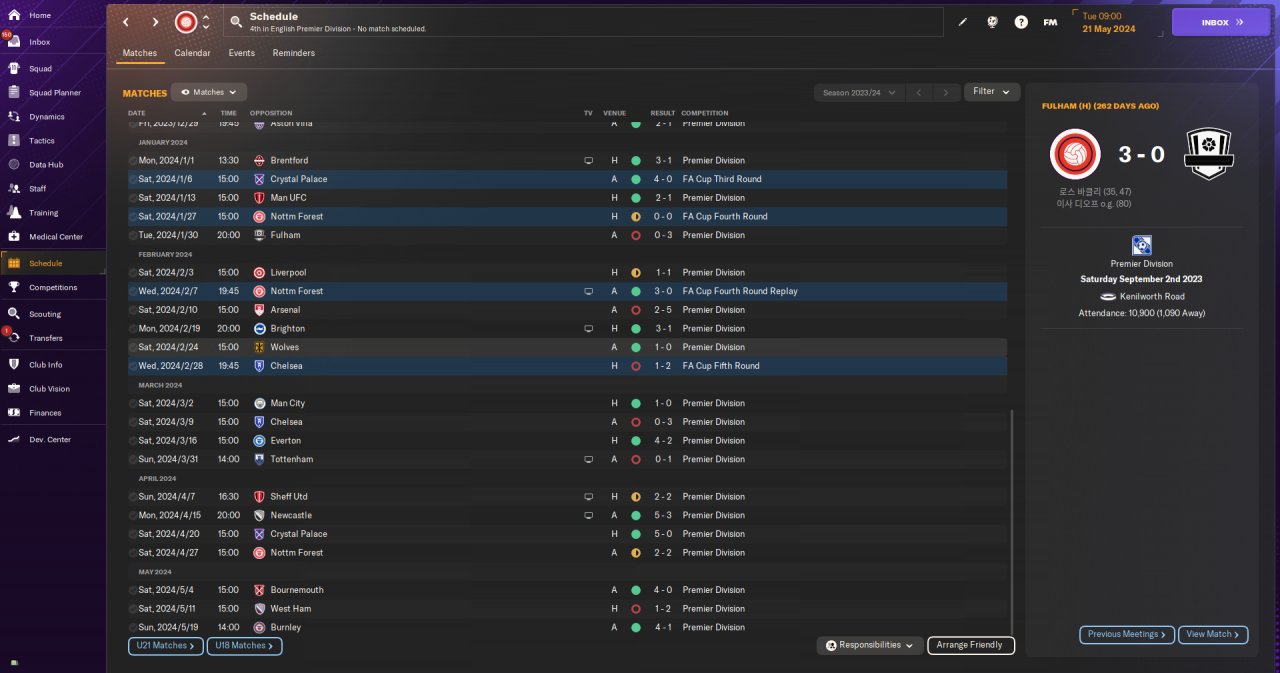Open the Staff section icon

pyautogui.click(x=14, y=188)
